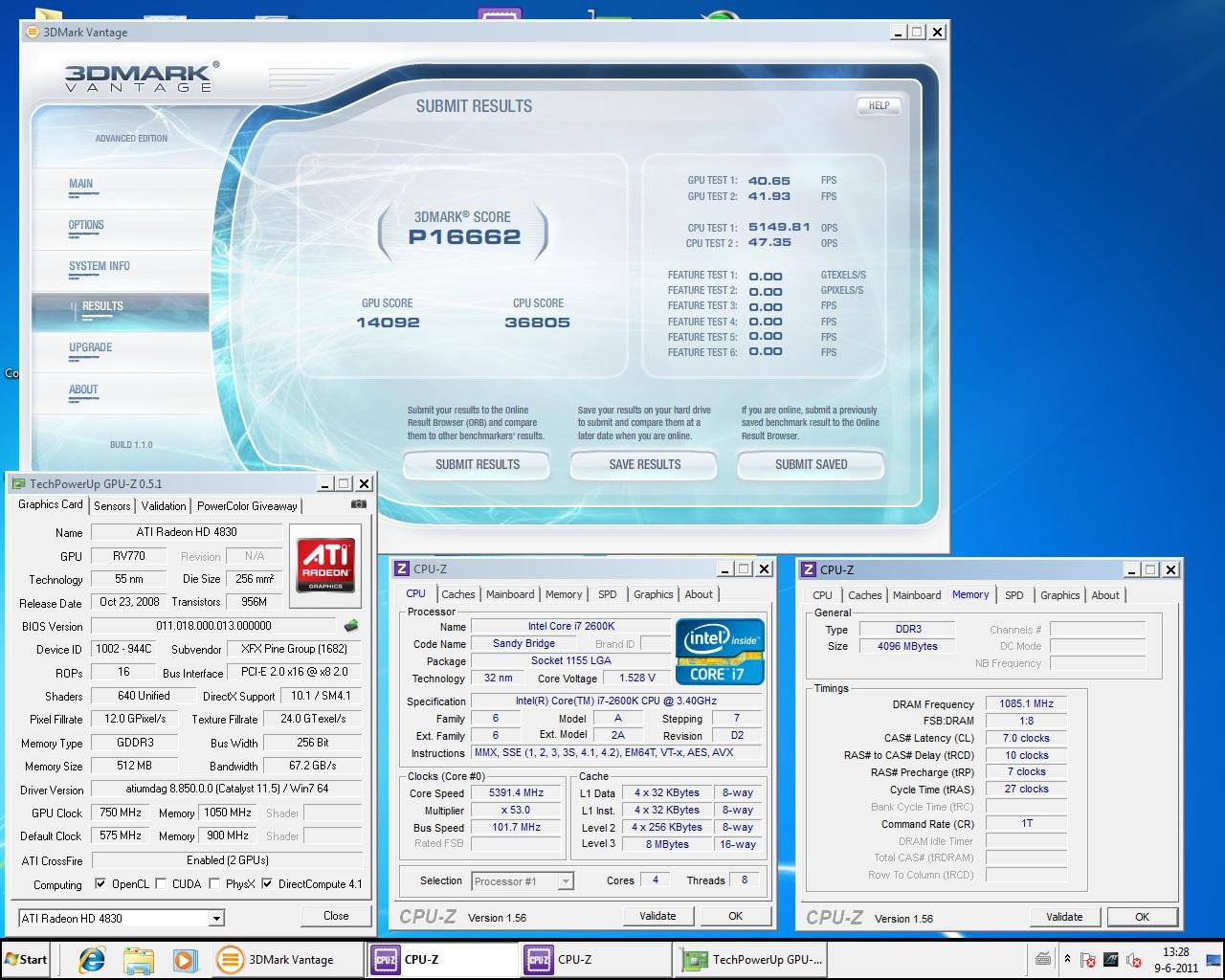The width and height of the screenshot is (1225, 980).
Task: Click the SUBMIT SAVED button
Action: [812, 465]
